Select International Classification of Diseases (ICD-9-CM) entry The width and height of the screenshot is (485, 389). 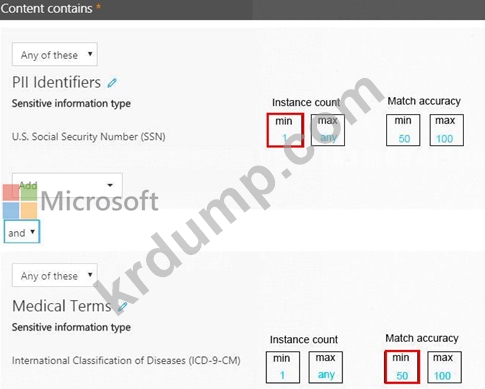pyautogui.click(x=126, y=361)
